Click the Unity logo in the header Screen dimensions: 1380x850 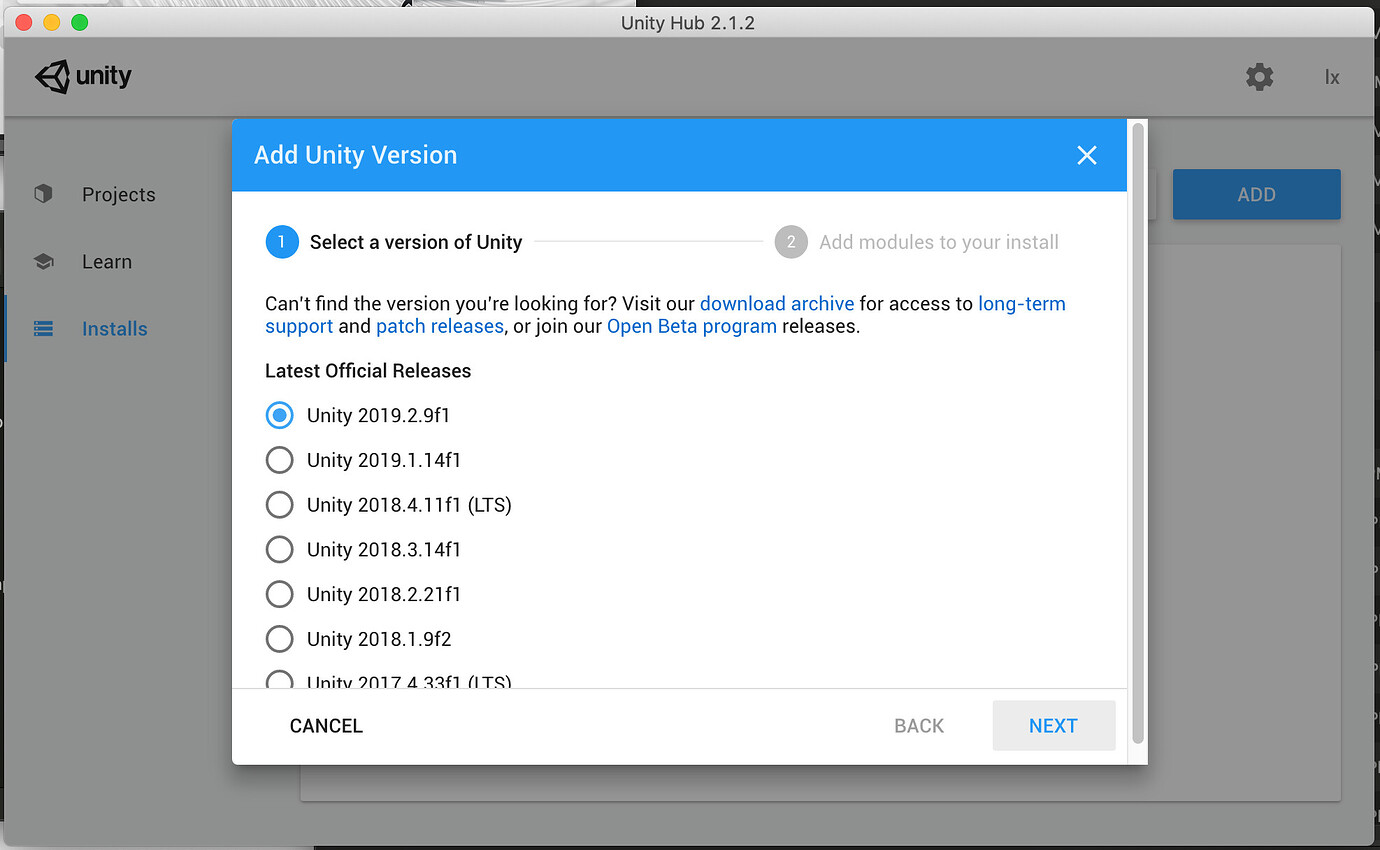pyautogui.click(x=82, y=76)
